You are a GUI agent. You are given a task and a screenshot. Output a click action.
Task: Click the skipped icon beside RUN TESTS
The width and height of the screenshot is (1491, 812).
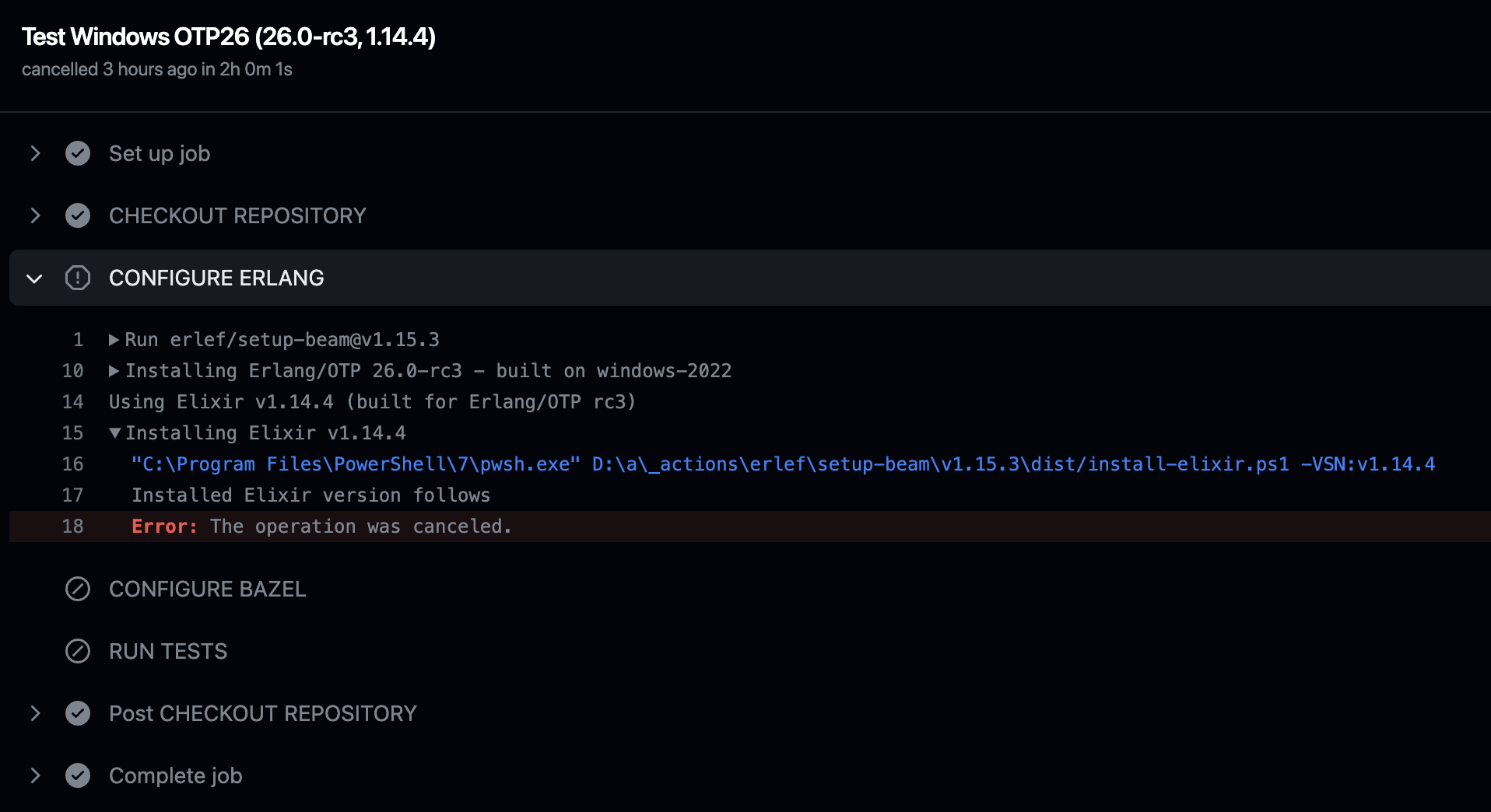(x=78, y=651)
